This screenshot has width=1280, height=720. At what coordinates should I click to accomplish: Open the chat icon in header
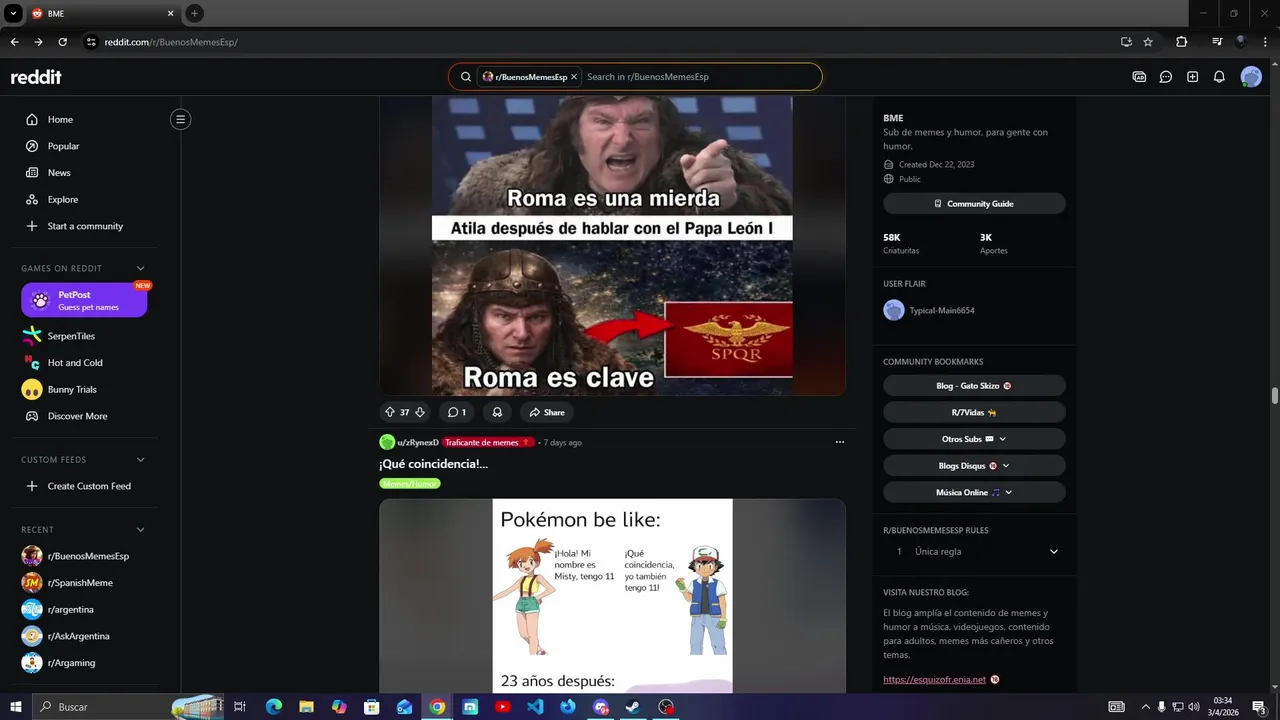point(1166,77)
